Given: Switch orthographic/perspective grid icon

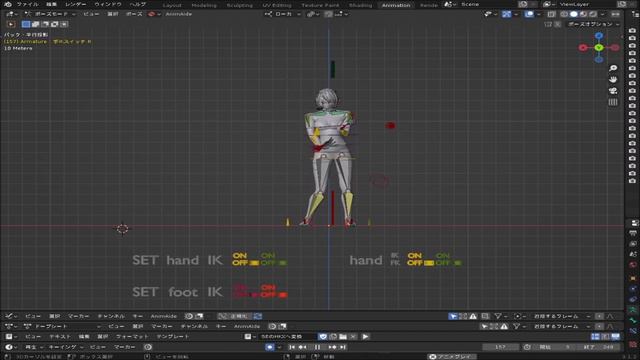Looking at the screenshot, I should [613, 102].
